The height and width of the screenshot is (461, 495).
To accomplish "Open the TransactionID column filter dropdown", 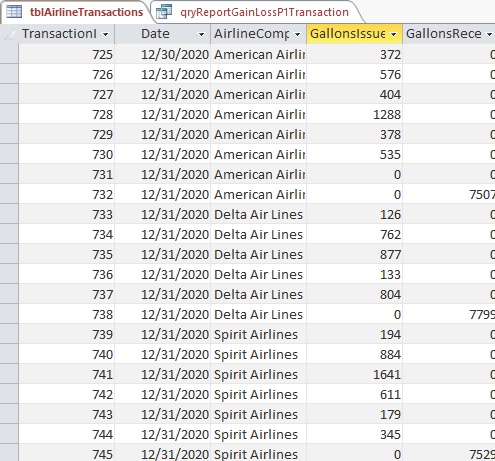I will click(106, 34).
